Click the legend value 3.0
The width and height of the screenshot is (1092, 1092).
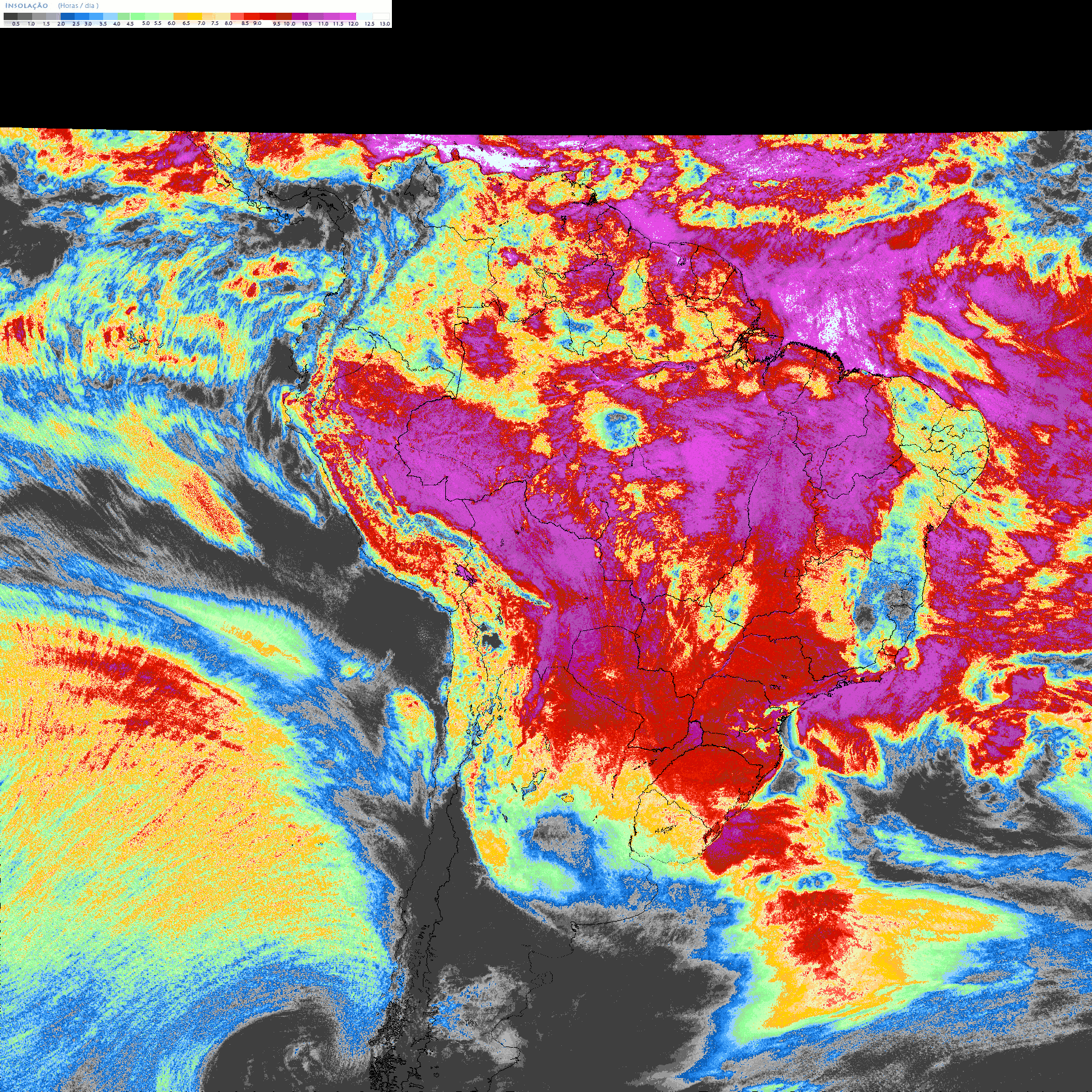pos(88,24)
